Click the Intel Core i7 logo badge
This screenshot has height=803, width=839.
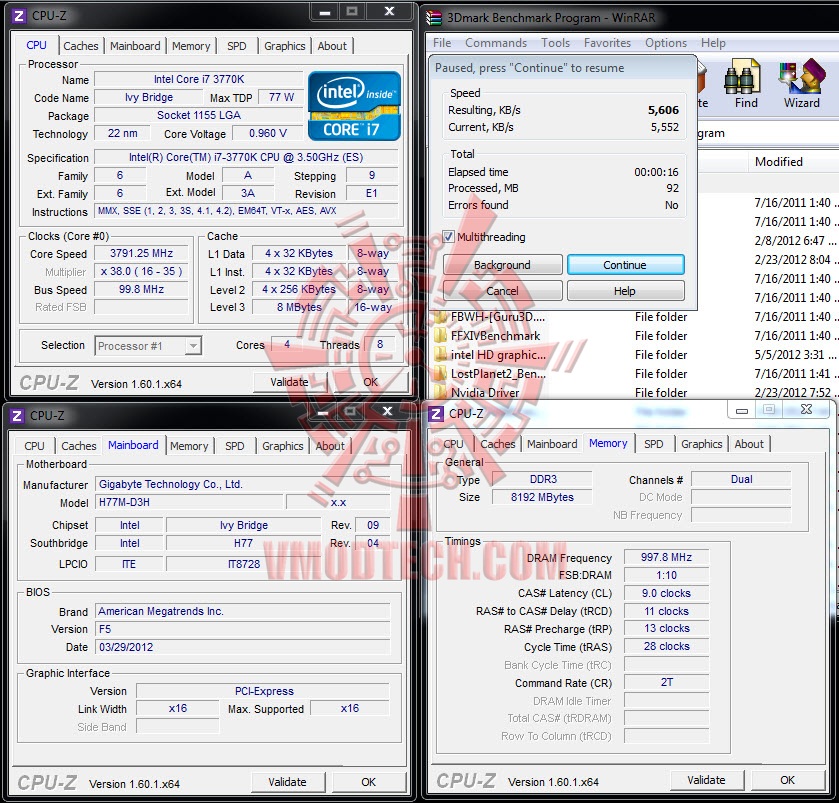(x=354, y=106)
